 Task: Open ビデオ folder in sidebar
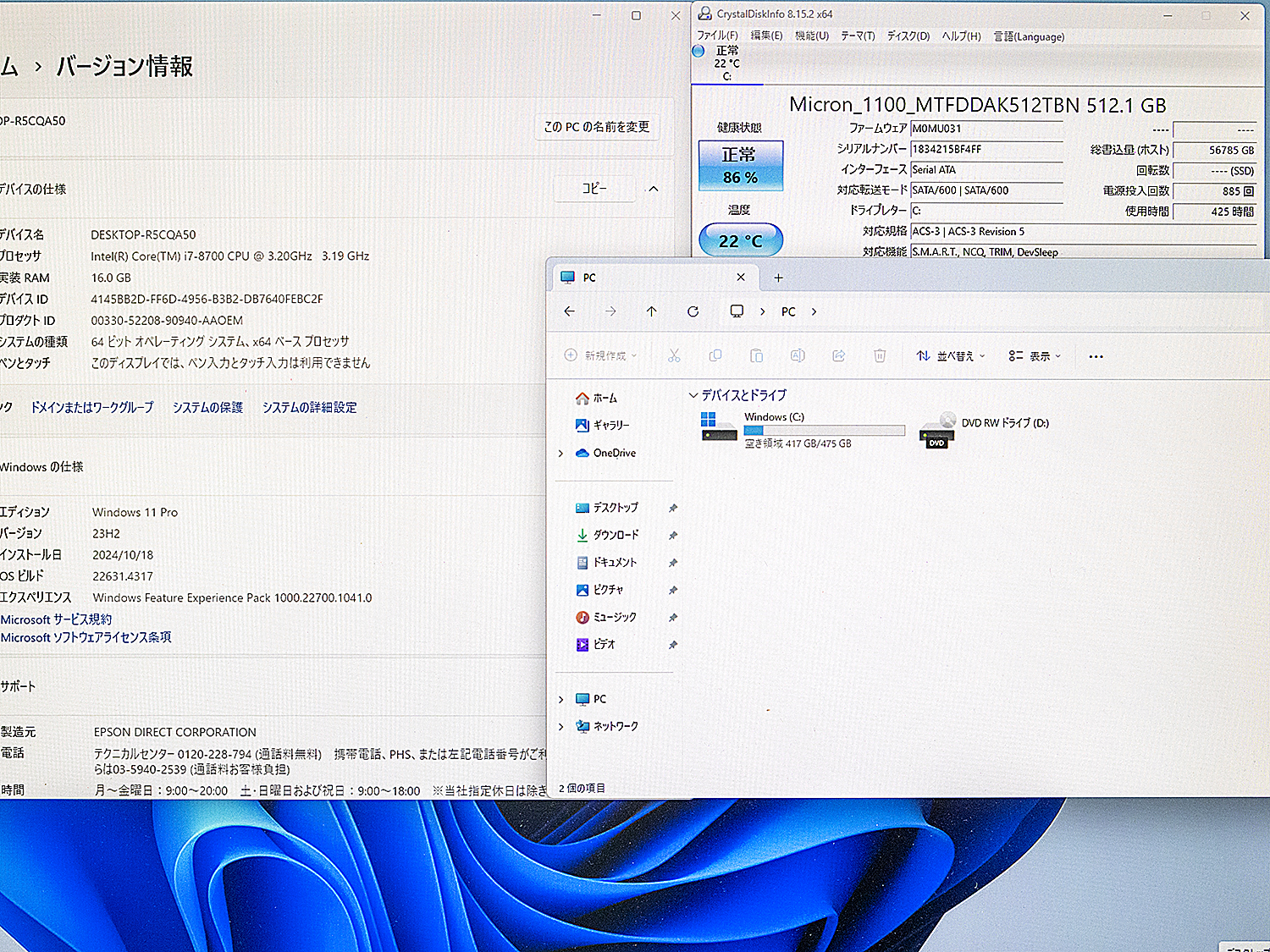595,644
